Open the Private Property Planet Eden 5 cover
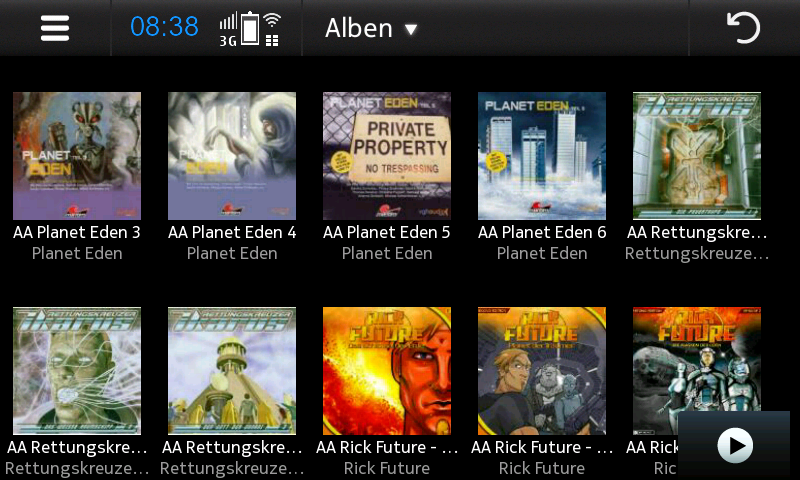Screen dimensions: 800x480 [387, 156]
